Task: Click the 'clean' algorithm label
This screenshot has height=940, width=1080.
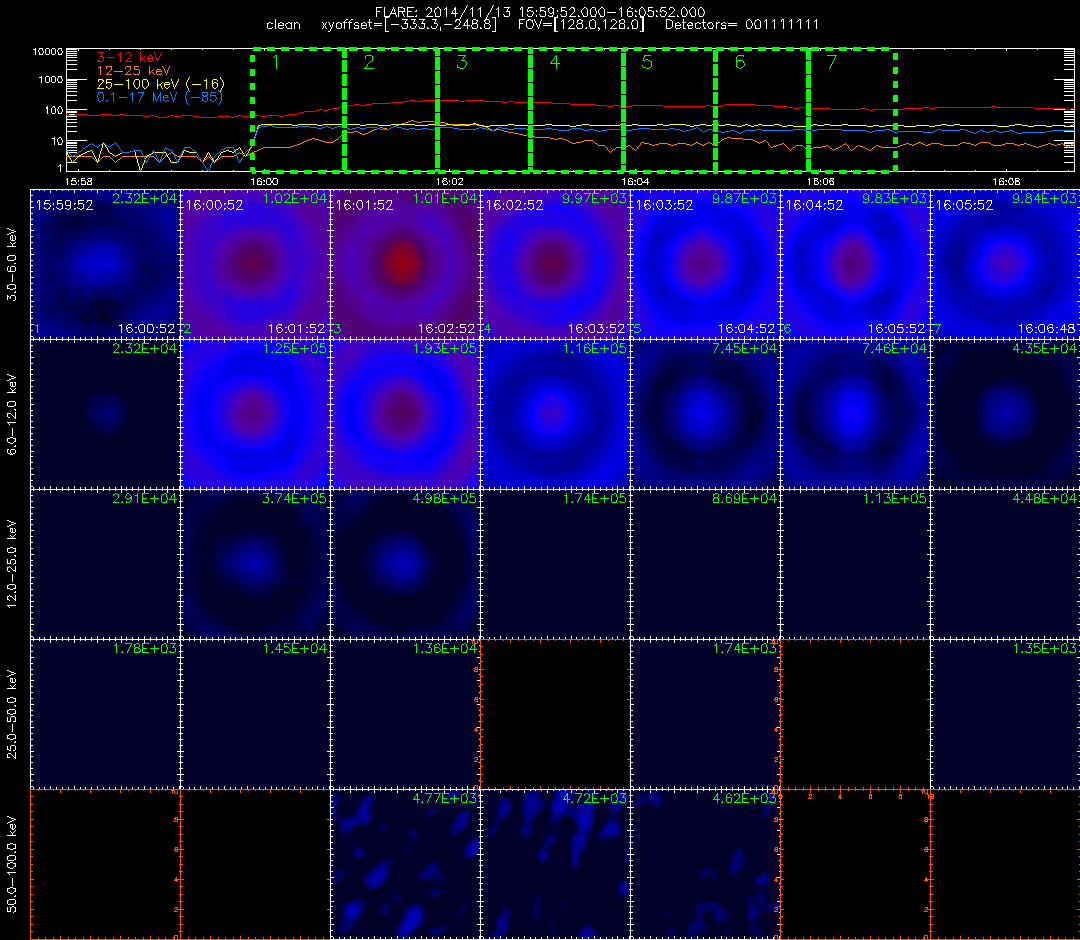Action: [x=283, y=25]
